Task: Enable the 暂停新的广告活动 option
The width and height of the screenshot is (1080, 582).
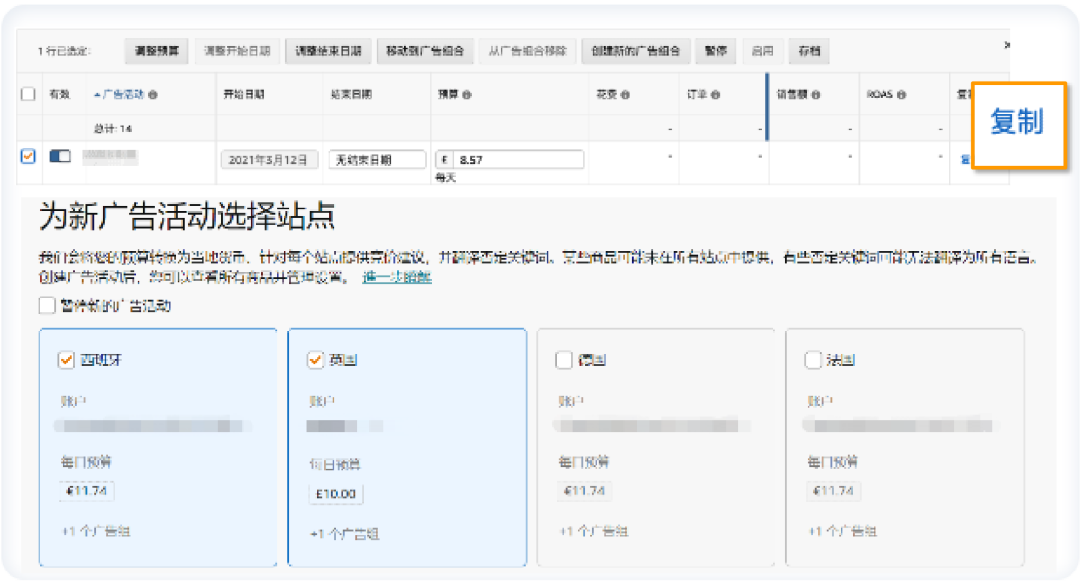Action: point(45,303)
